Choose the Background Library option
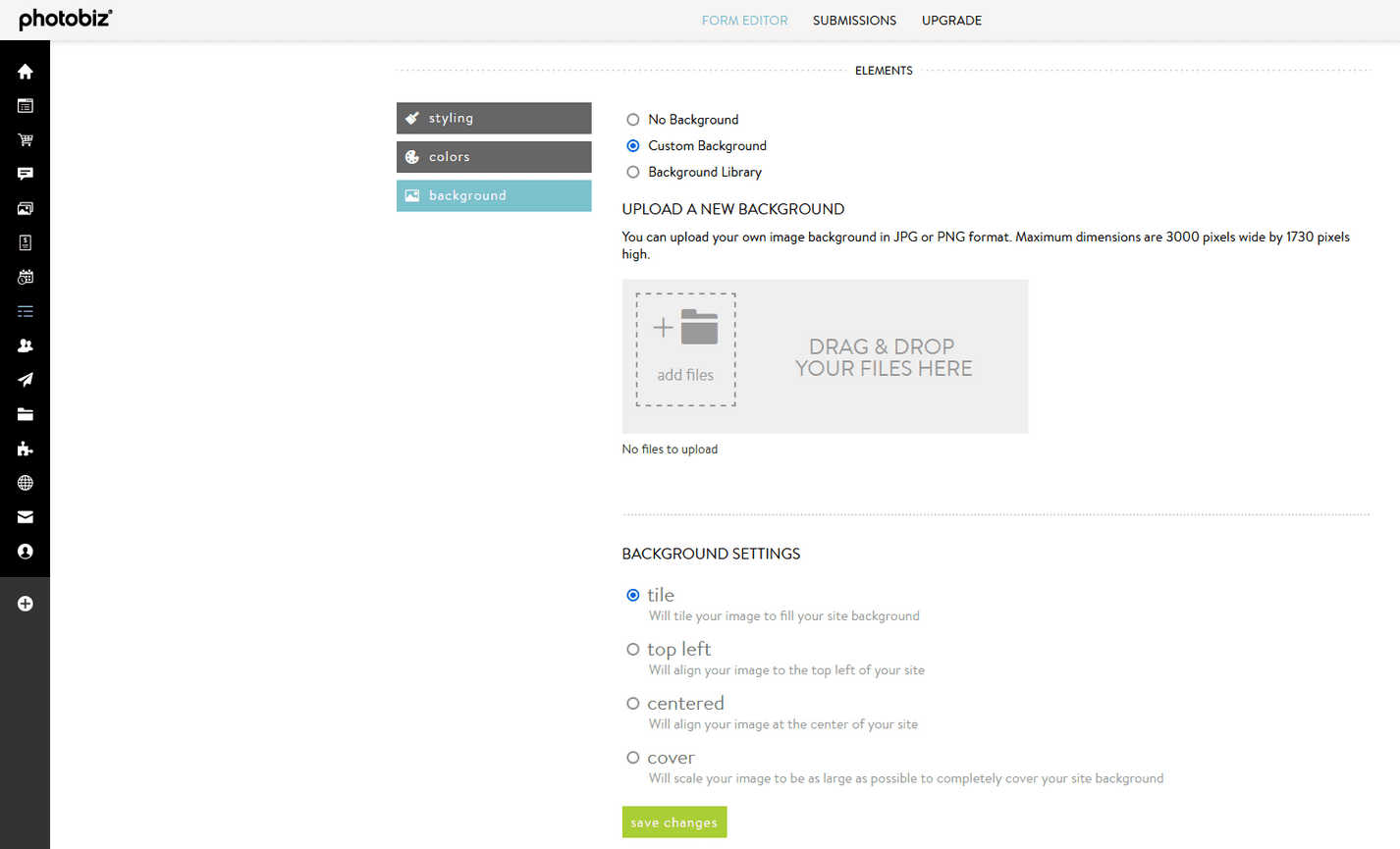This screenshot has height=849, width=1400. 633,172
